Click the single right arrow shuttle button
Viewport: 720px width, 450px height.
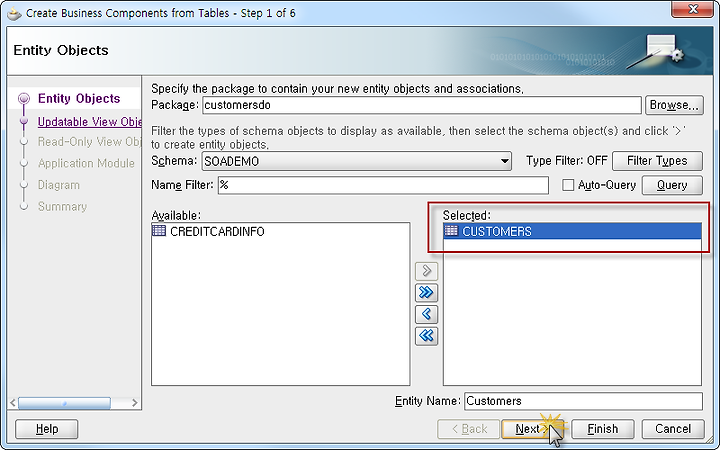(x=426, y=271)
